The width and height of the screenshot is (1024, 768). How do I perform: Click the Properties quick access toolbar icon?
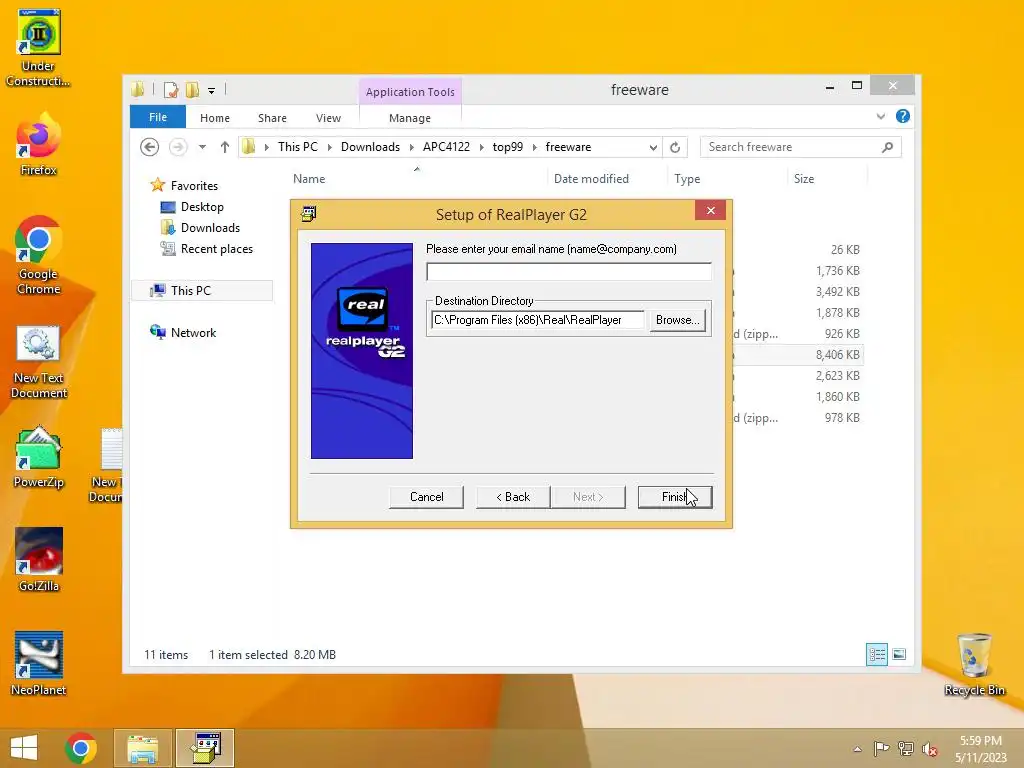(170, 89)
